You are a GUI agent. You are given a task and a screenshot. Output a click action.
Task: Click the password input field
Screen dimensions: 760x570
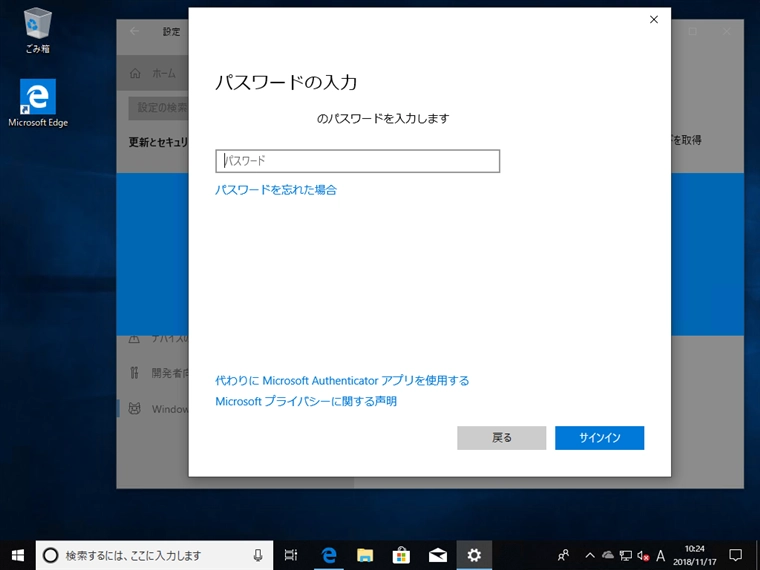tap(357, 161)
